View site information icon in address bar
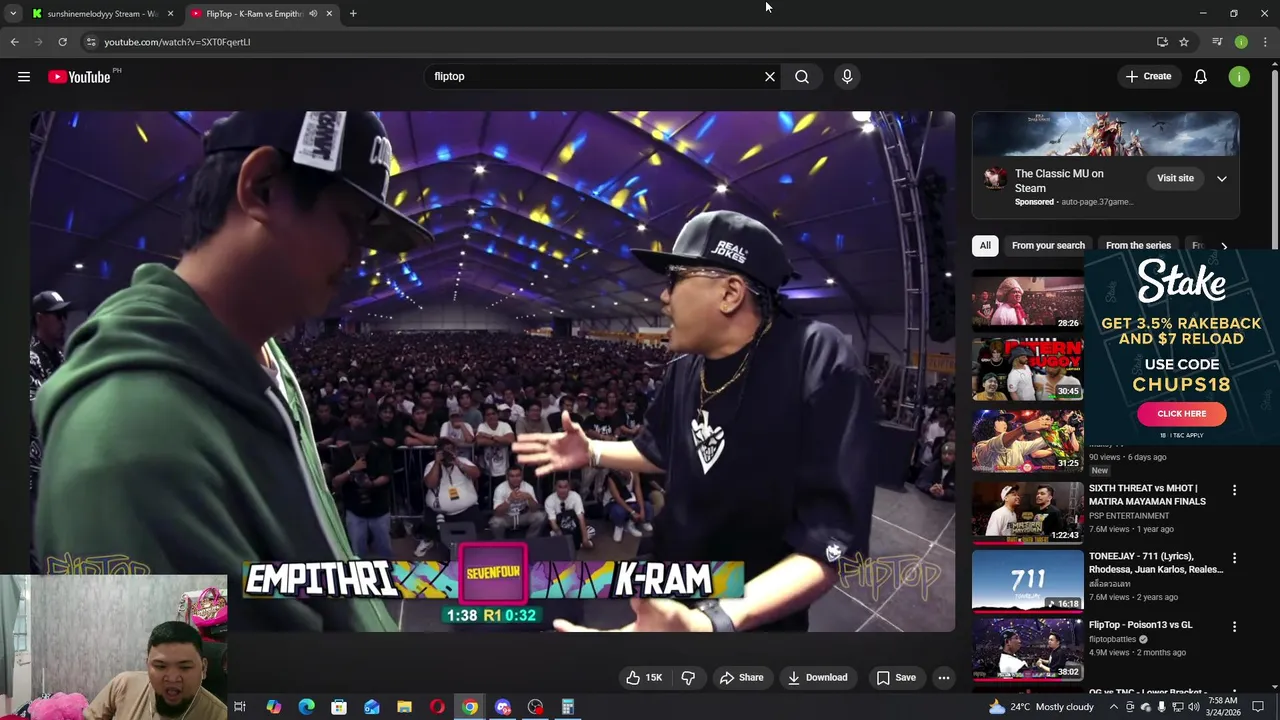Viewport: 1280px width, 720px height. pyautogui.click(x=91, y=42)
